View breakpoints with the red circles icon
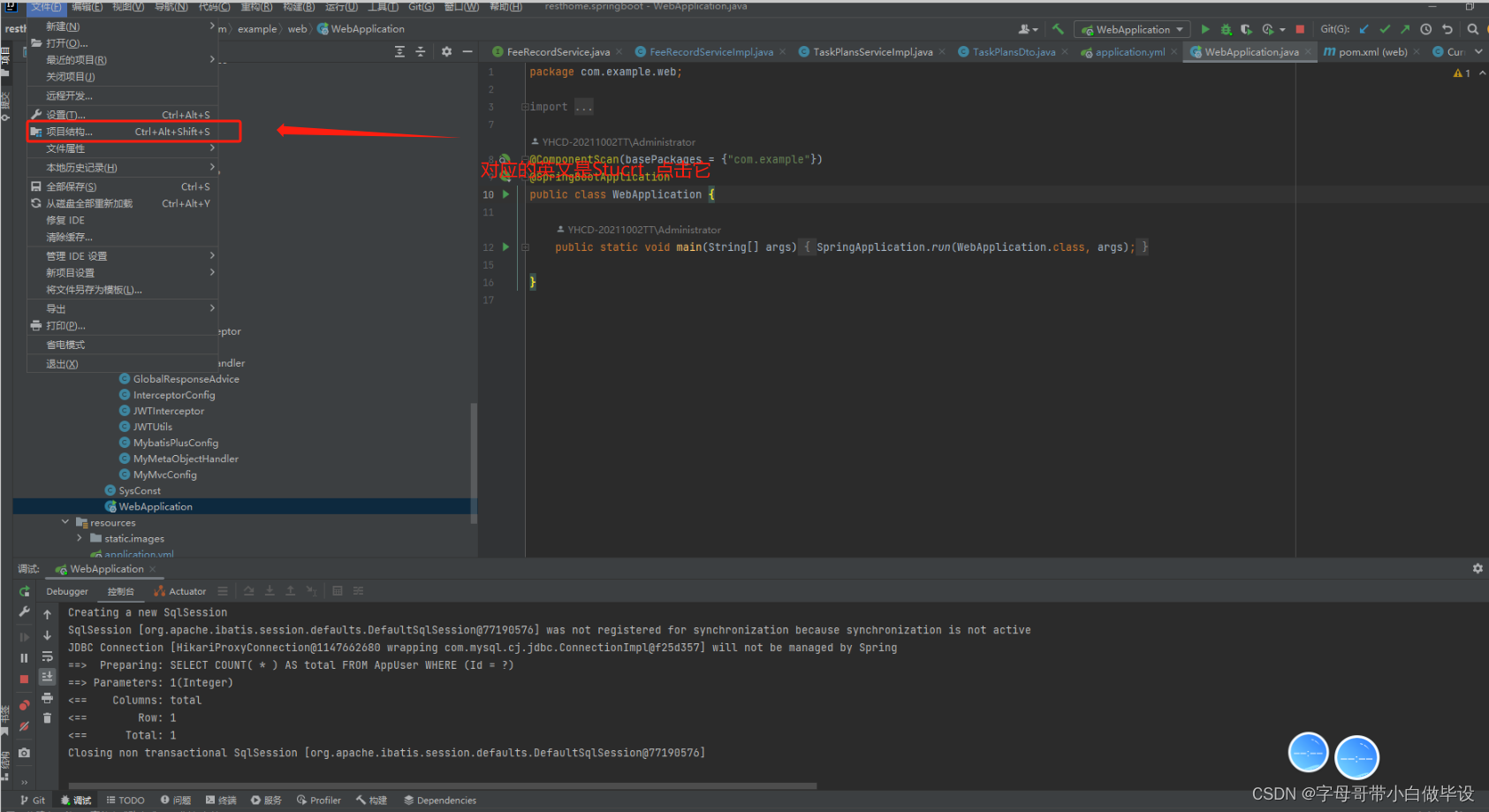Viewport: 1489px width, 812px height. point(24,705)
